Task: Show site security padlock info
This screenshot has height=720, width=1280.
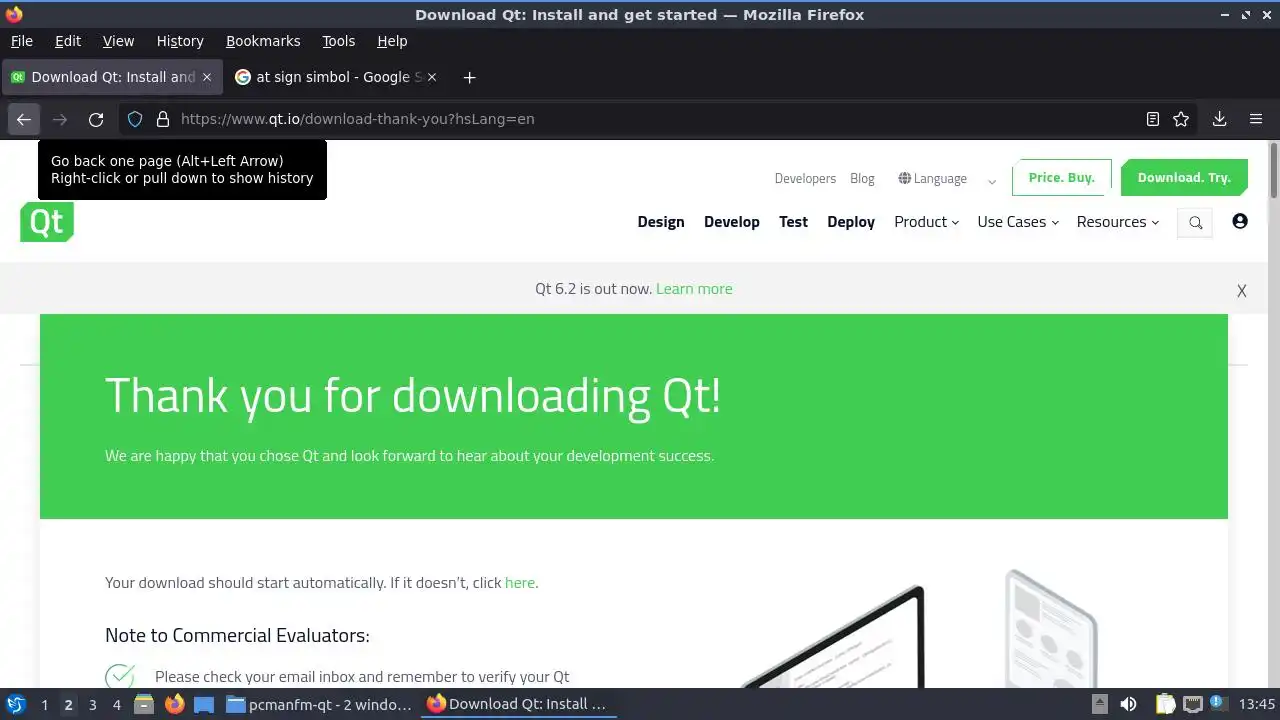Action: 163,119
